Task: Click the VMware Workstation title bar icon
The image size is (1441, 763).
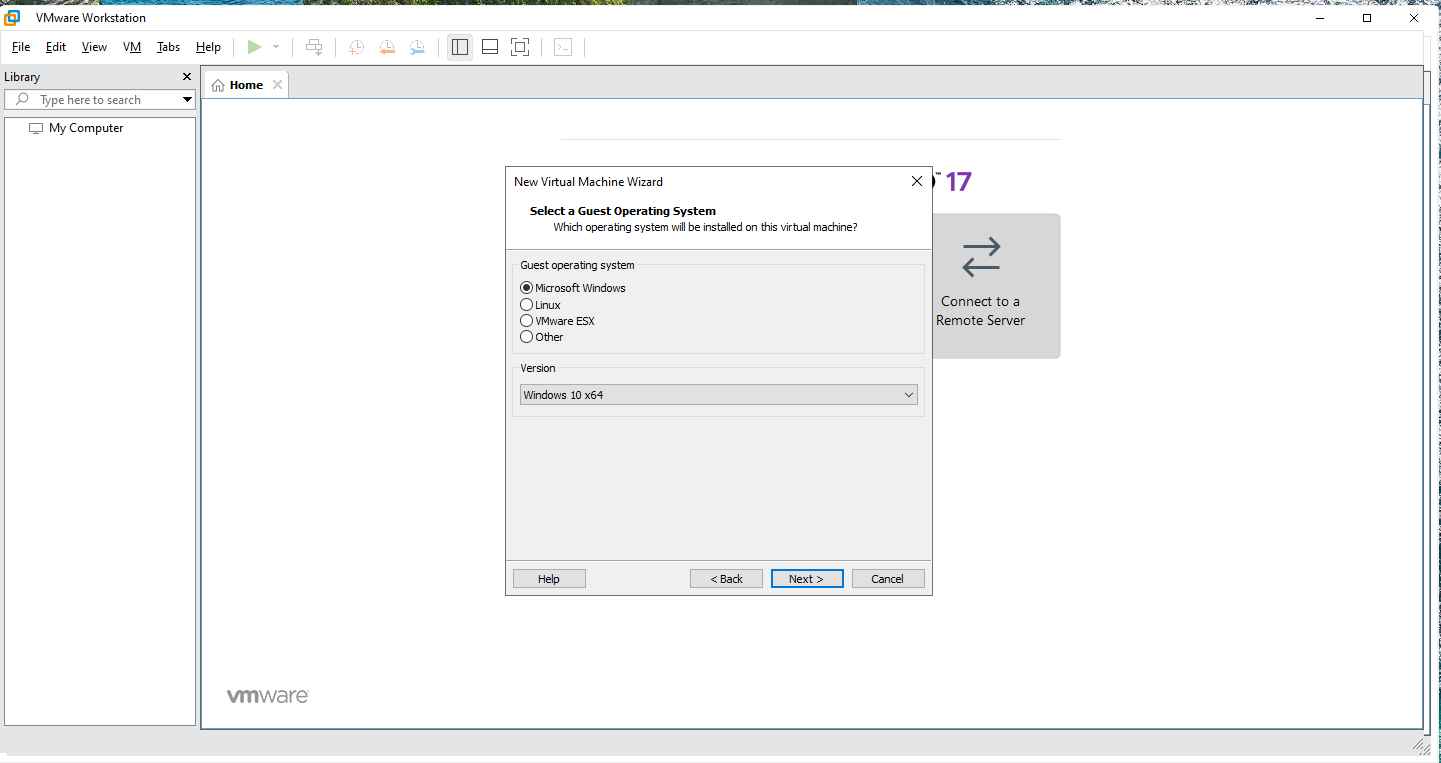Action: click(x=13, y=18)
